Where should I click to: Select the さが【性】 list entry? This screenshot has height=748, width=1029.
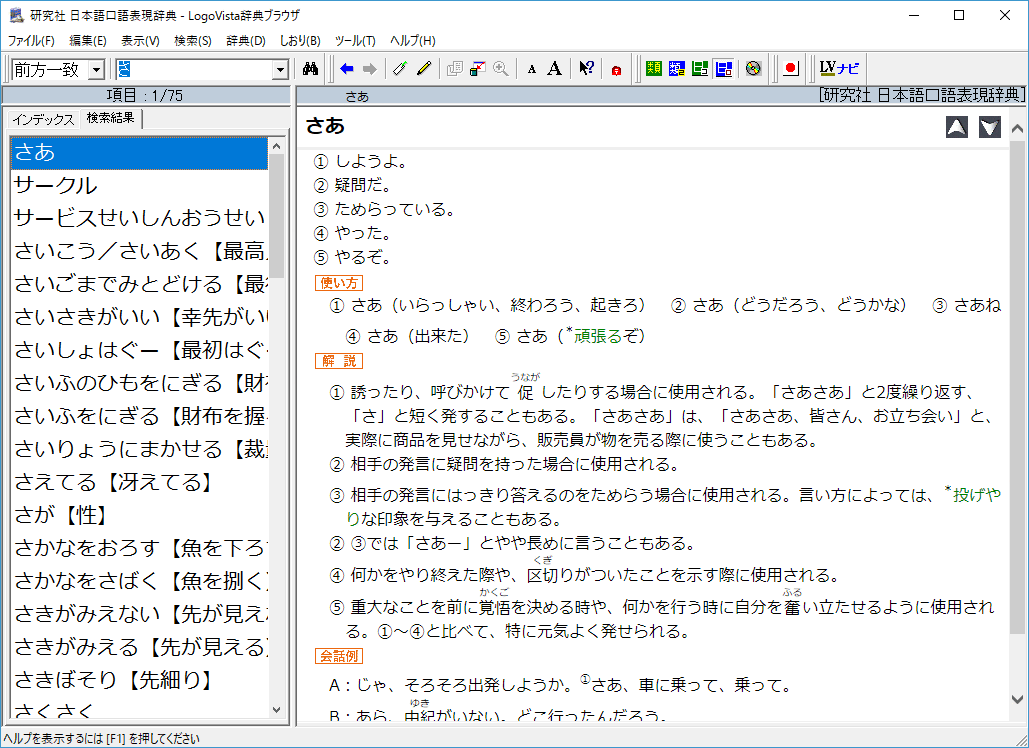pyautogui.click(x=139, y=515)
